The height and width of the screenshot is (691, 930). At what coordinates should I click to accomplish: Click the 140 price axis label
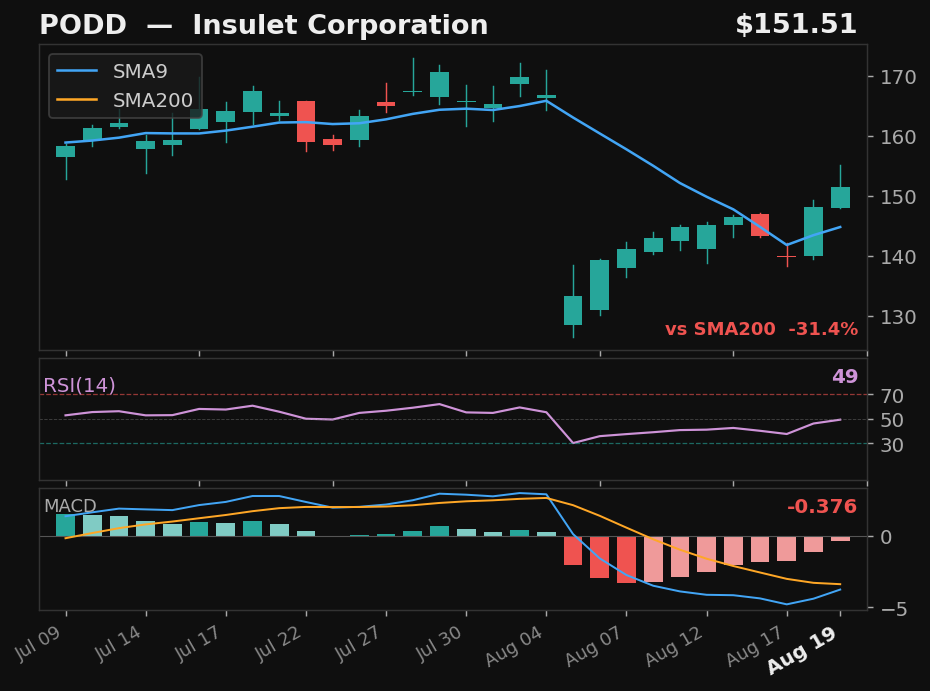pos(898,257)
